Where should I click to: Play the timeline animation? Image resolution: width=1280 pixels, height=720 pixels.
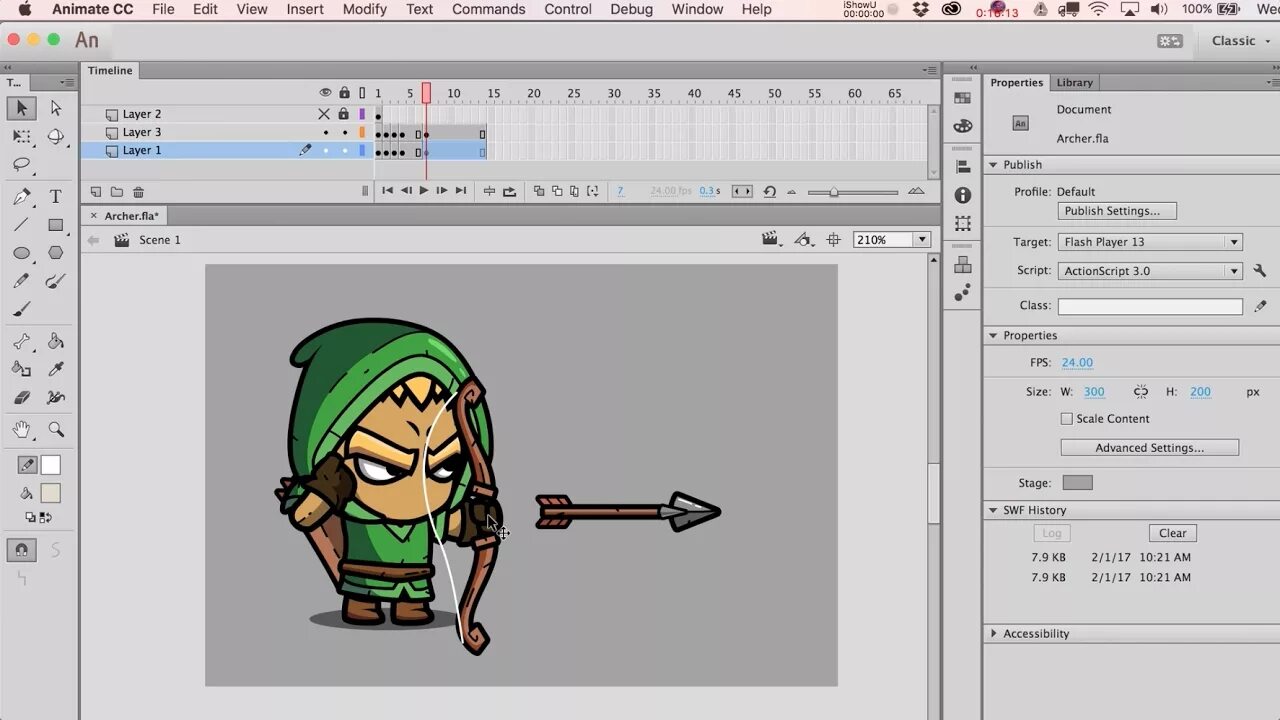[x=424, y=191]
